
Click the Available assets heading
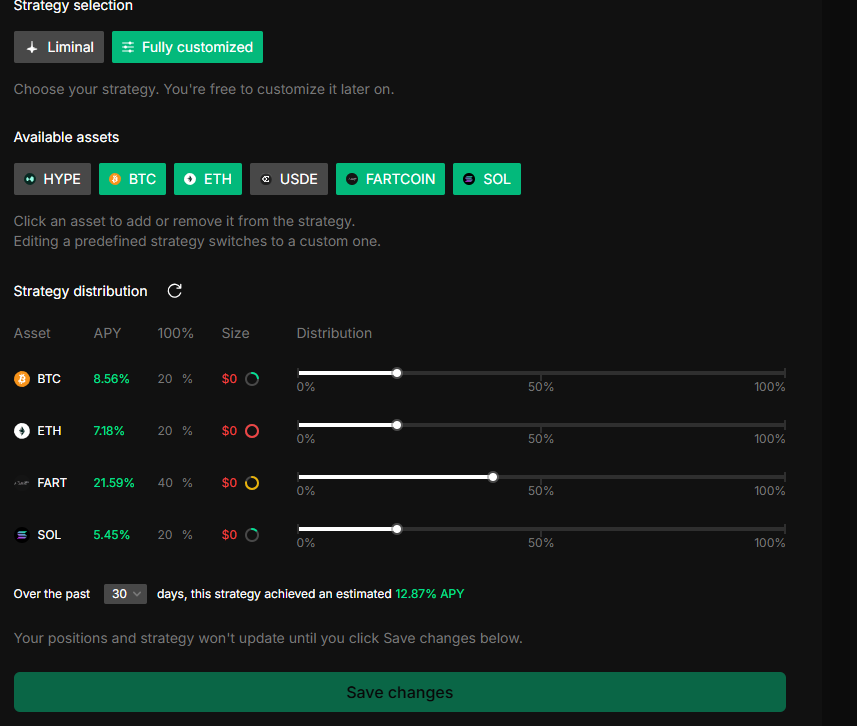(66, 137)
